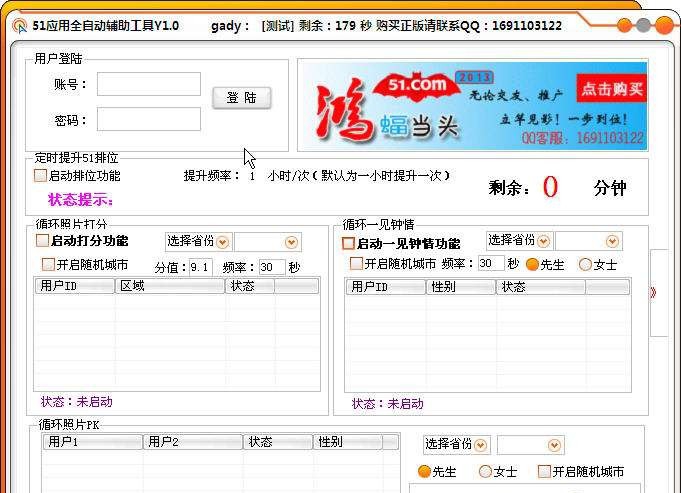Viewport: 681px width, 493px height.
Task: Click the 用户2 column header
Action: (193, 442)
